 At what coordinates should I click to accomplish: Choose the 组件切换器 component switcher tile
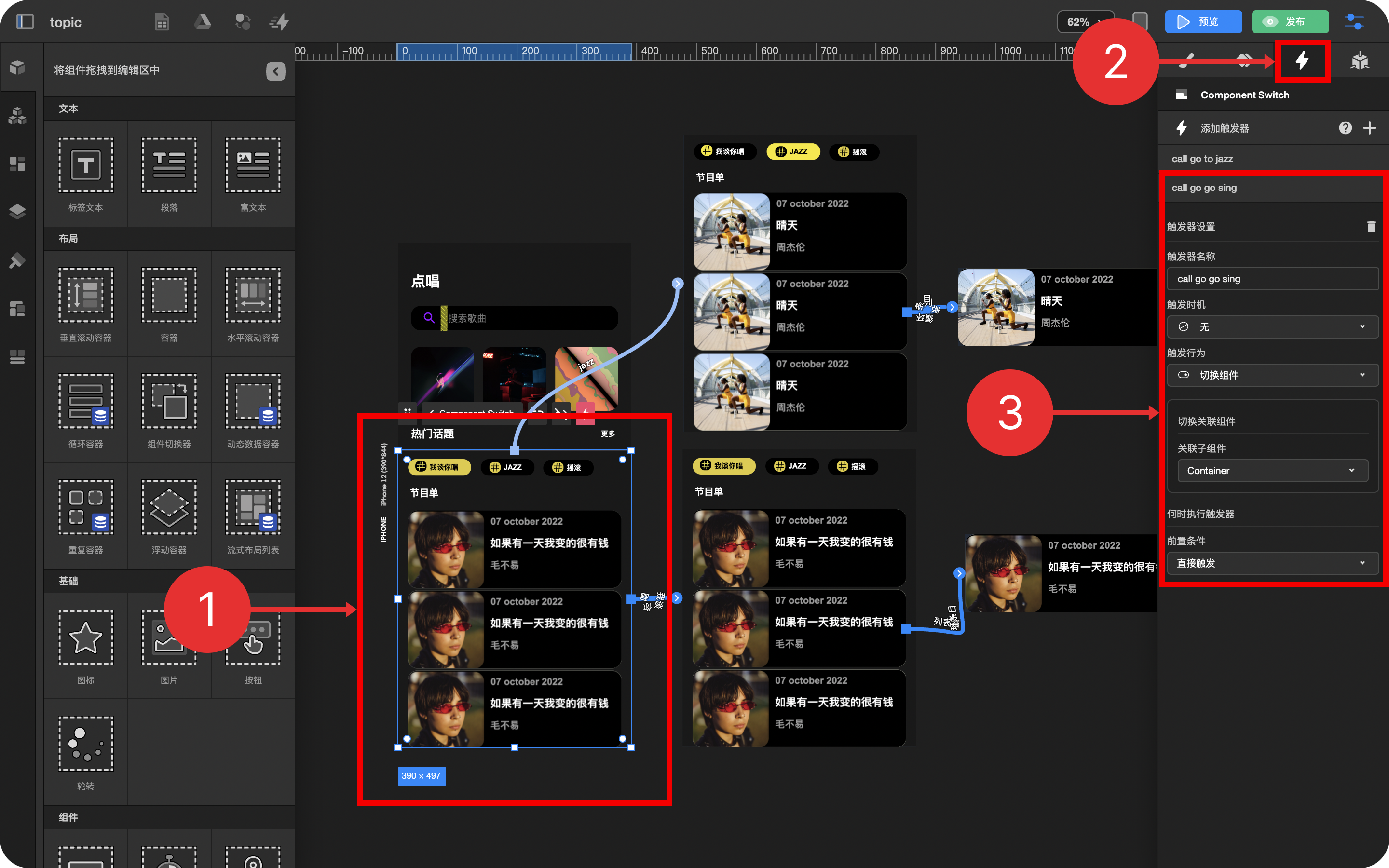tap(169, 410)
